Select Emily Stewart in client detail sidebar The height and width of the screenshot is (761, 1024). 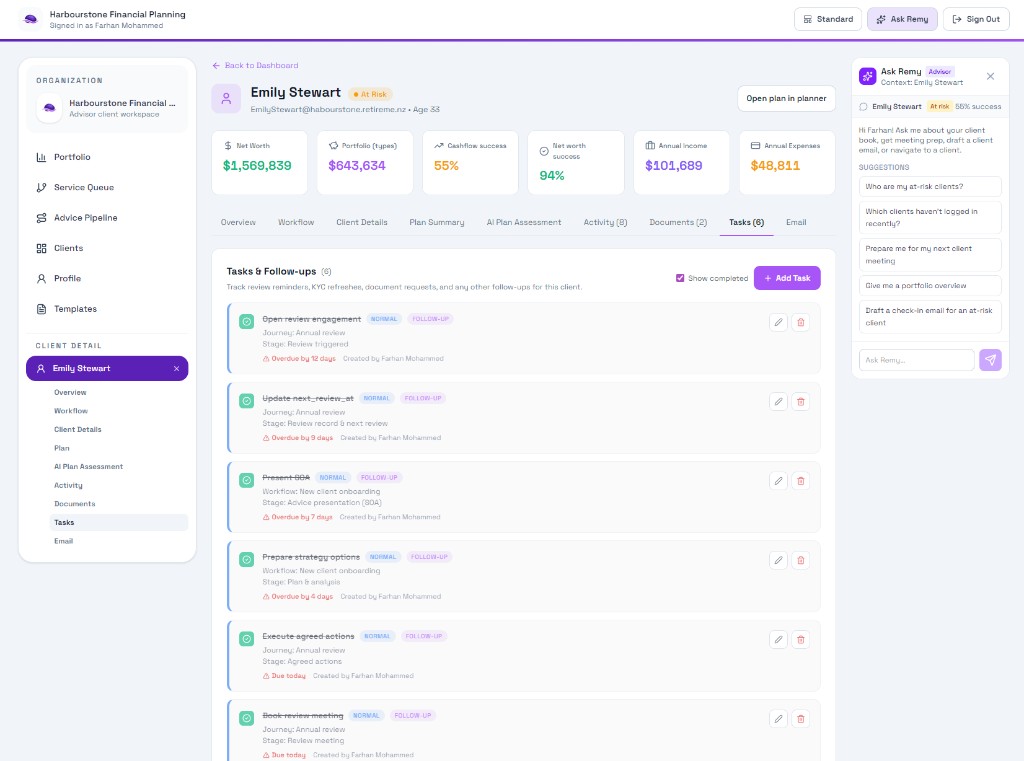[107, 368]
